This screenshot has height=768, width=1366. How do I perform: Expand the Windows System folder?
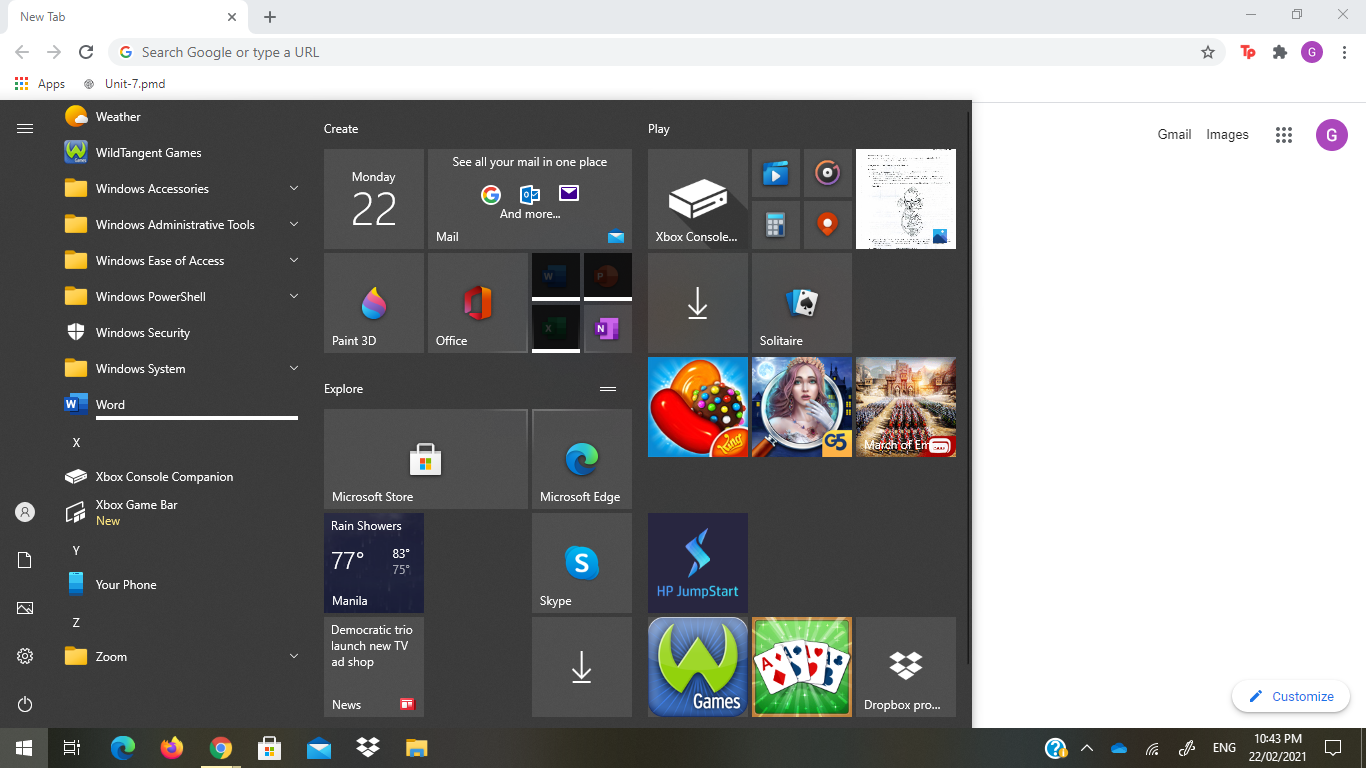coord(180,369)
